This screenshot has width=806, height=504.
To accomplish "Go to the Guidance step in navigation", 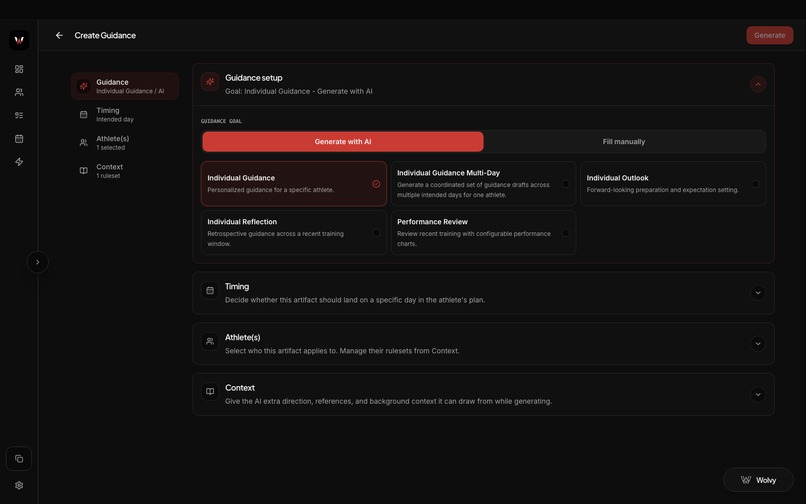I will (125, 86).
